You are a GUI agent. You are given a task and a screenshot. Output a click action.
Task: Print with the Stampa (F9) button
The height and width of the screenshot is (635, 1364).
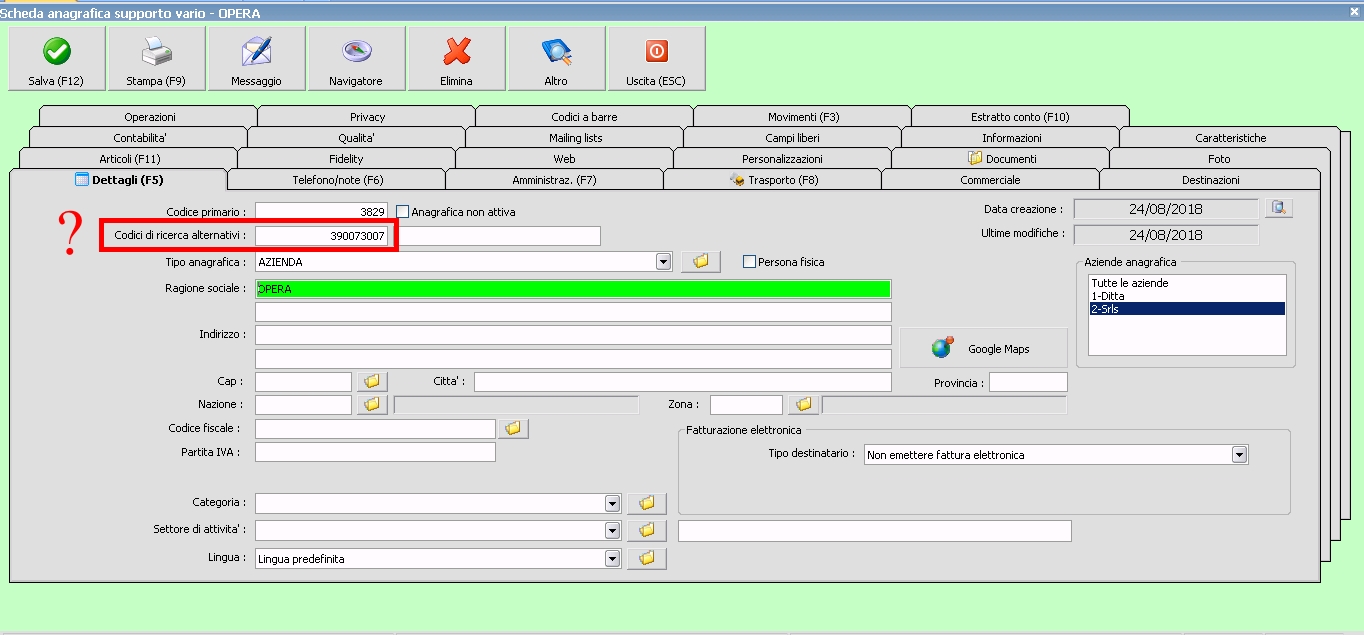point(156,59)
